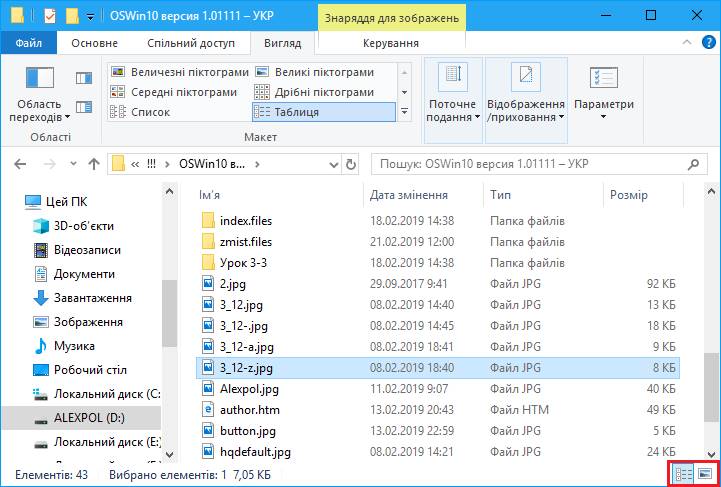Image resolution: width=721 pixels, height=487 pixels.
Task: Expand the layout gallery's more options arrow
Action: pos(405,112)
